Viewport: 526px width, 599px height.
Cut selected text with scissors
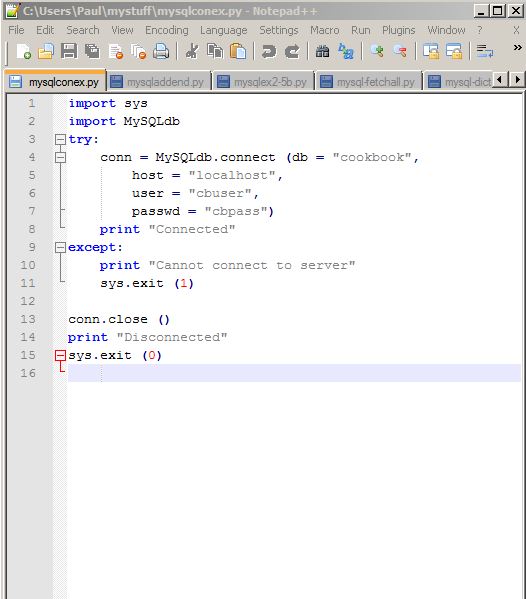(192, 51)
